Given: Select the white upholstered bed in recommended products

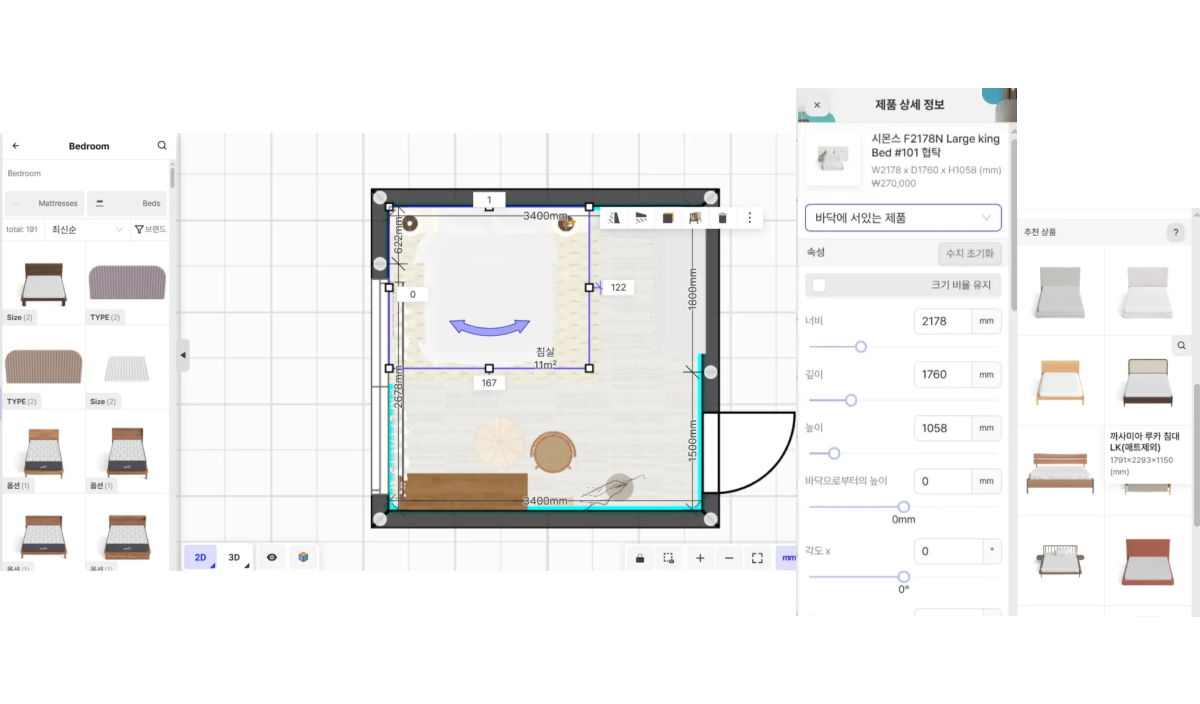Looking at the screenshot, I should [x=1146, y=292].
